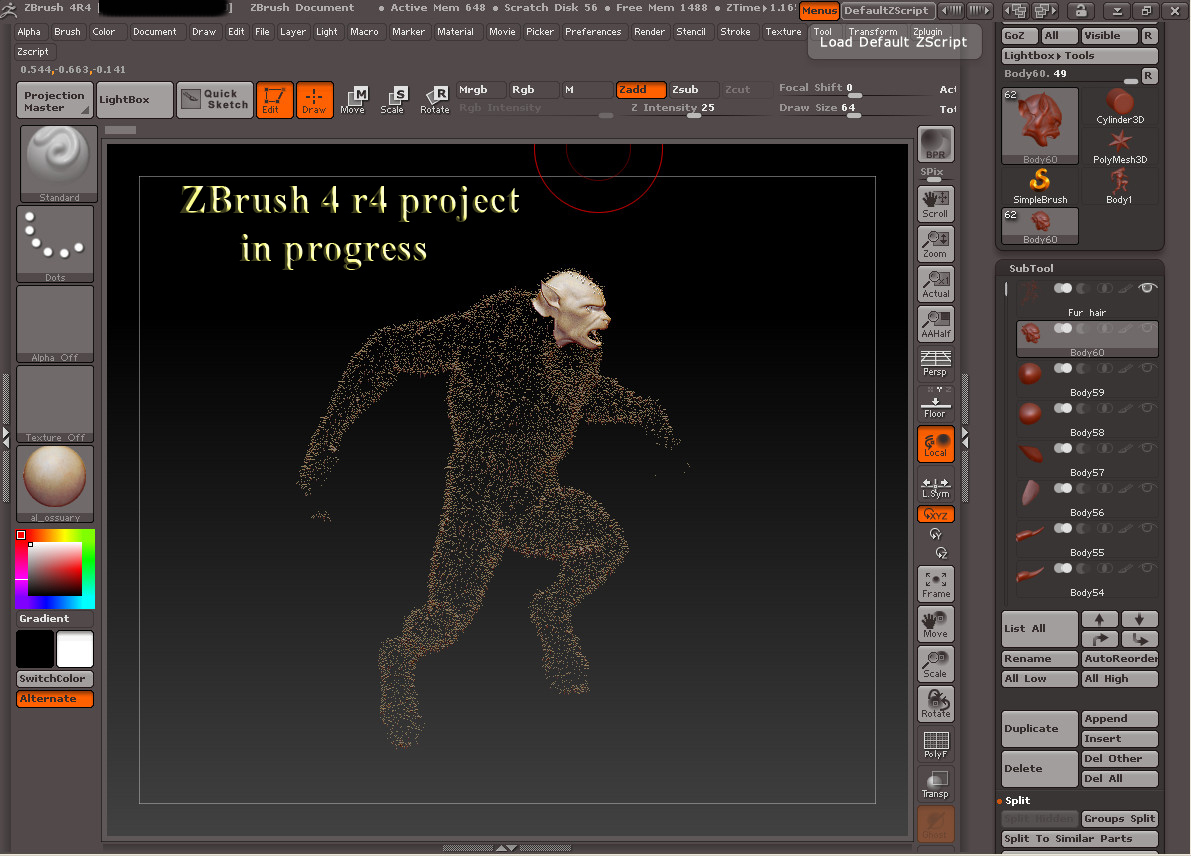
Task: Collapse the right tray divider arrow
Action: point(965,437)
